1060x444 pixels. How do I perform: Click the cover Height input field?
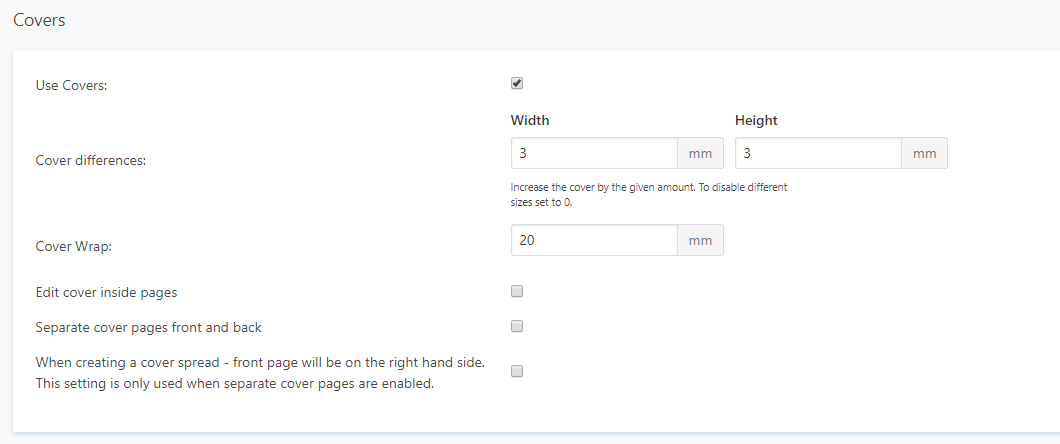pos(818,153)
